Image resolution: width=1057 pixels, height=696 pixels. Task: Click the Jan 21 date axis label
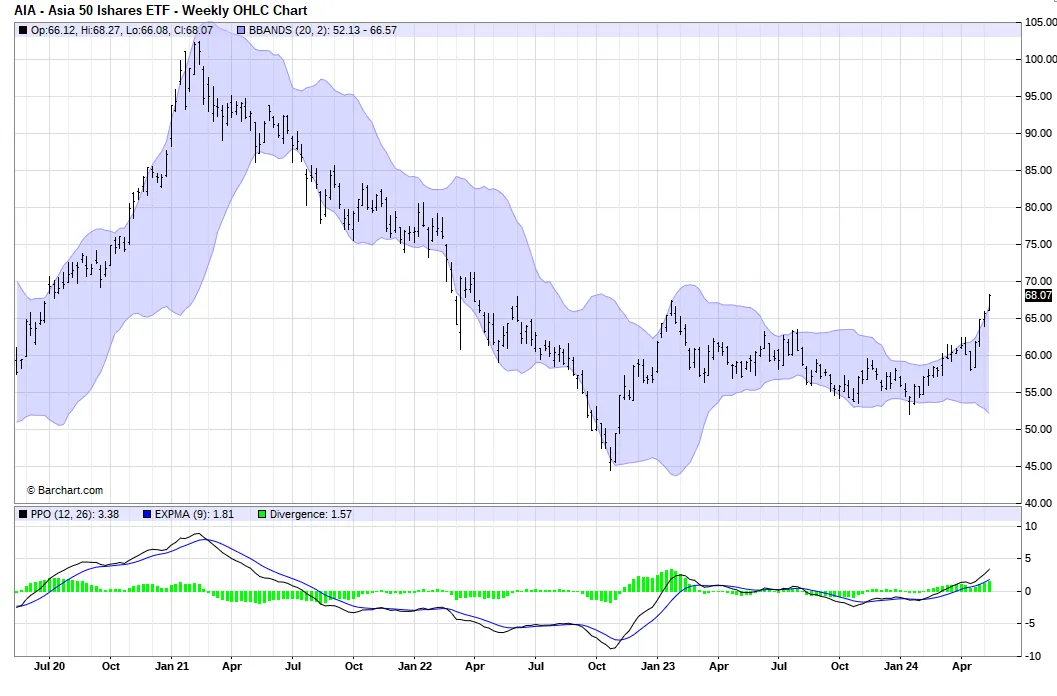(172, 666)
